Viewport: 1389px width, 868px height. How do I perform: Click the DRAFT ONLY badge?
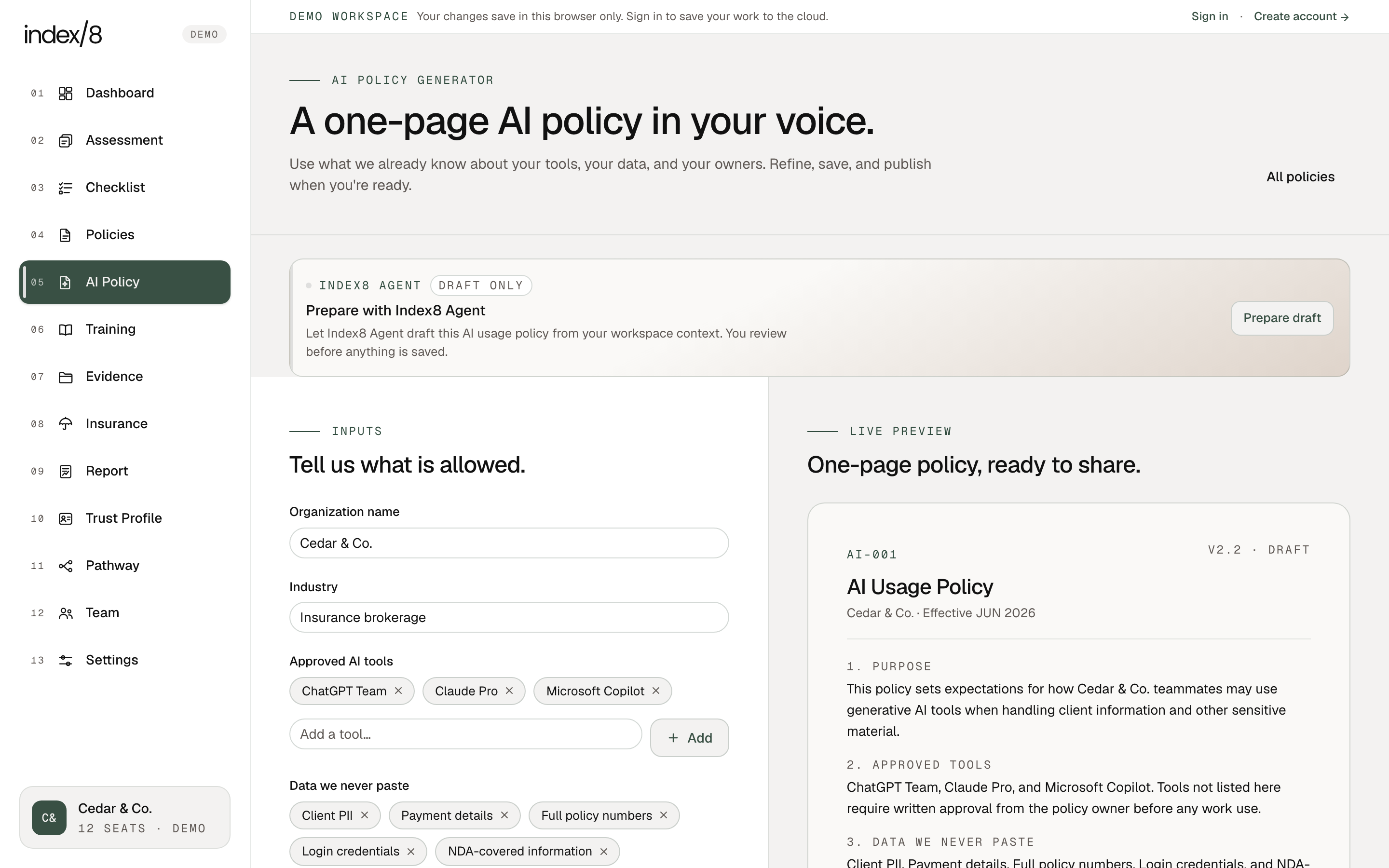tap(481, 285)
